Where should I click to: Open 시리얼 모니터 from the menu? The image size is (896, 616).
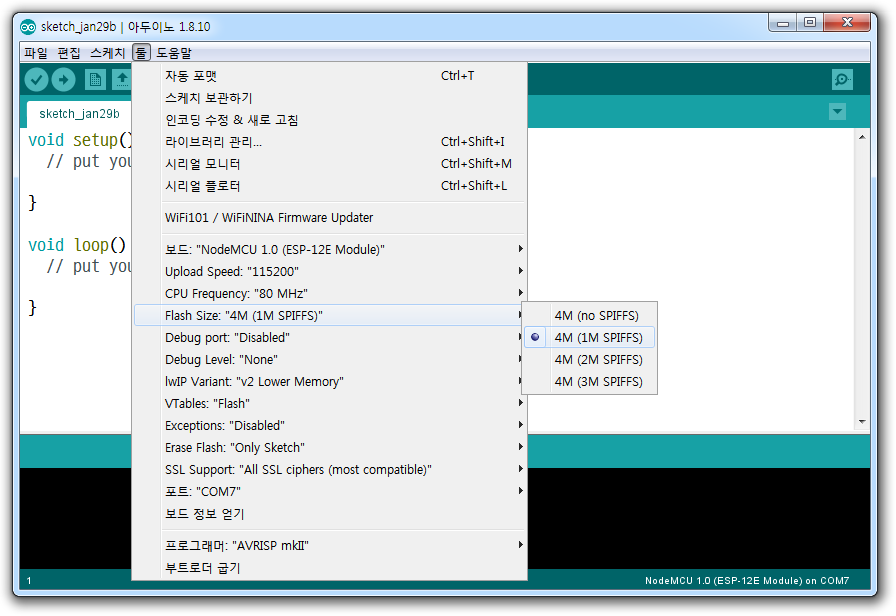click(x=330, y=164)
